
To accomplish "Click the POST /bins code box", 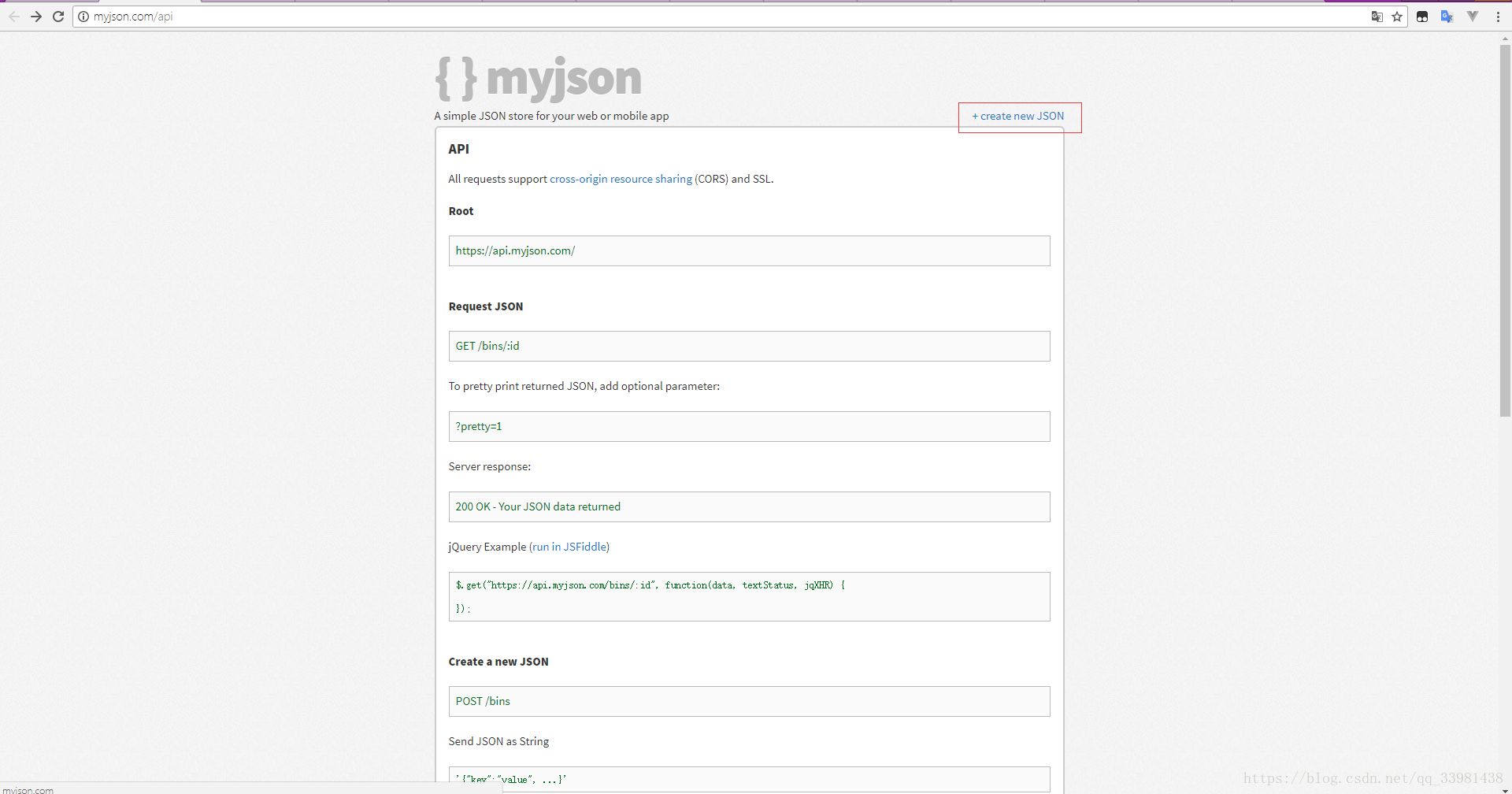I will click(x=749, y=701).
